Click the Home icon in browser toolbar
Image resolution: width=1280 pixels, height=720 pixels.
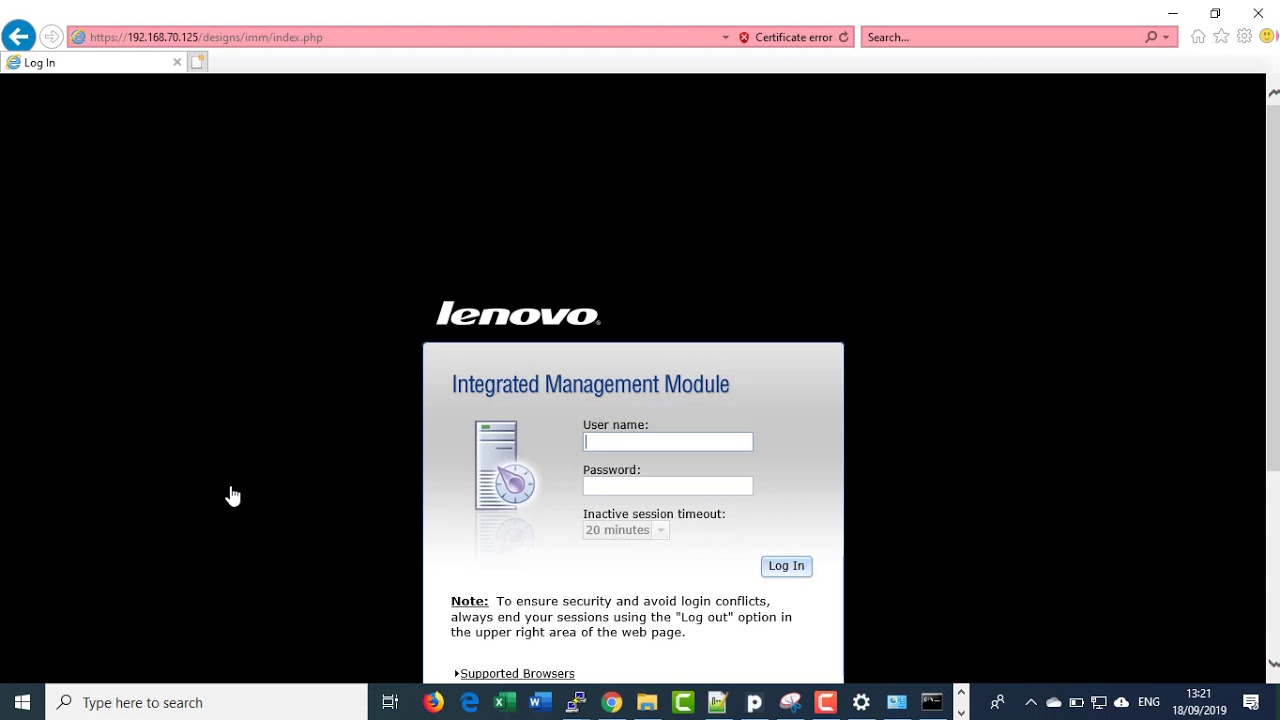(x=1198, y=37)
